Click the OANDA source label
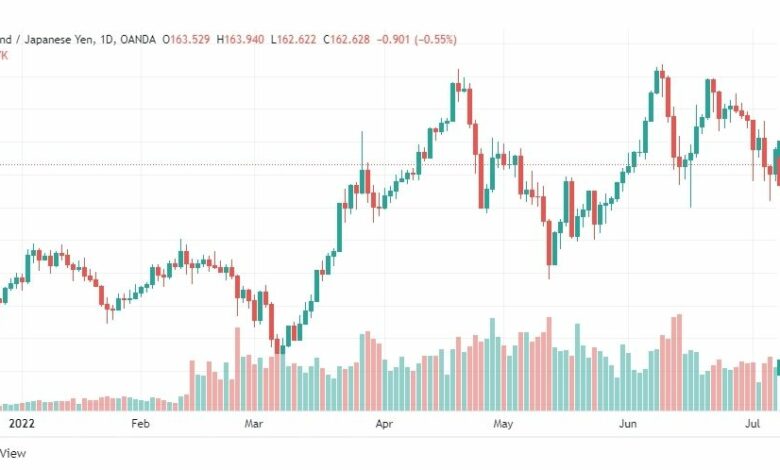 point(138,39)
